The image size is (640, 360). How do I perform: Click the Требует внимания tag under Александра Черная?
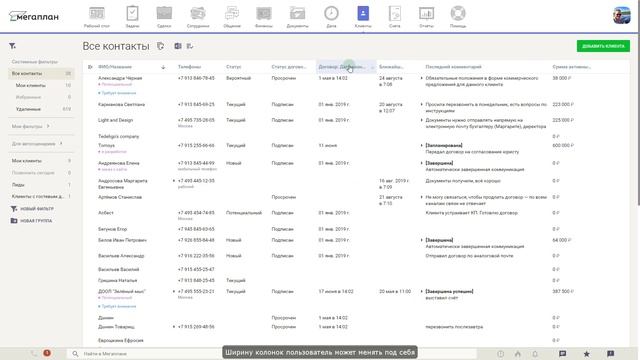tap(117, 93)
